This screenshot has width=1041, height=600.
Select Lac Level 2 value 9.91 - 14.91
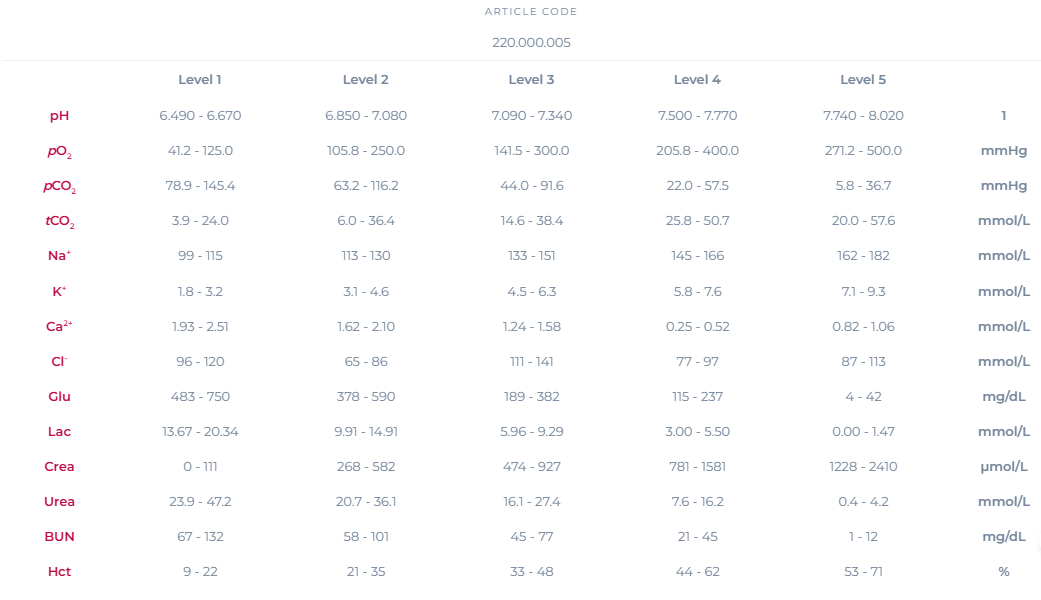tap(366, 432)
